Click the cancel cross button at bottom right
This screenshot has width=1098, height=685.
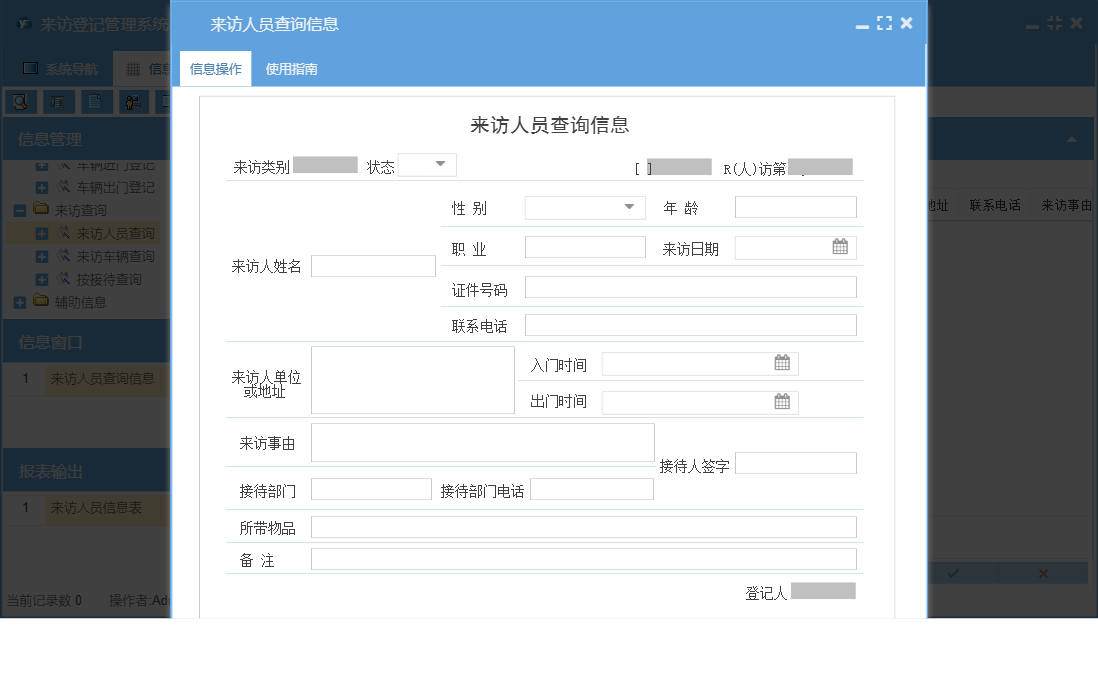click(x=1041, y=572)
